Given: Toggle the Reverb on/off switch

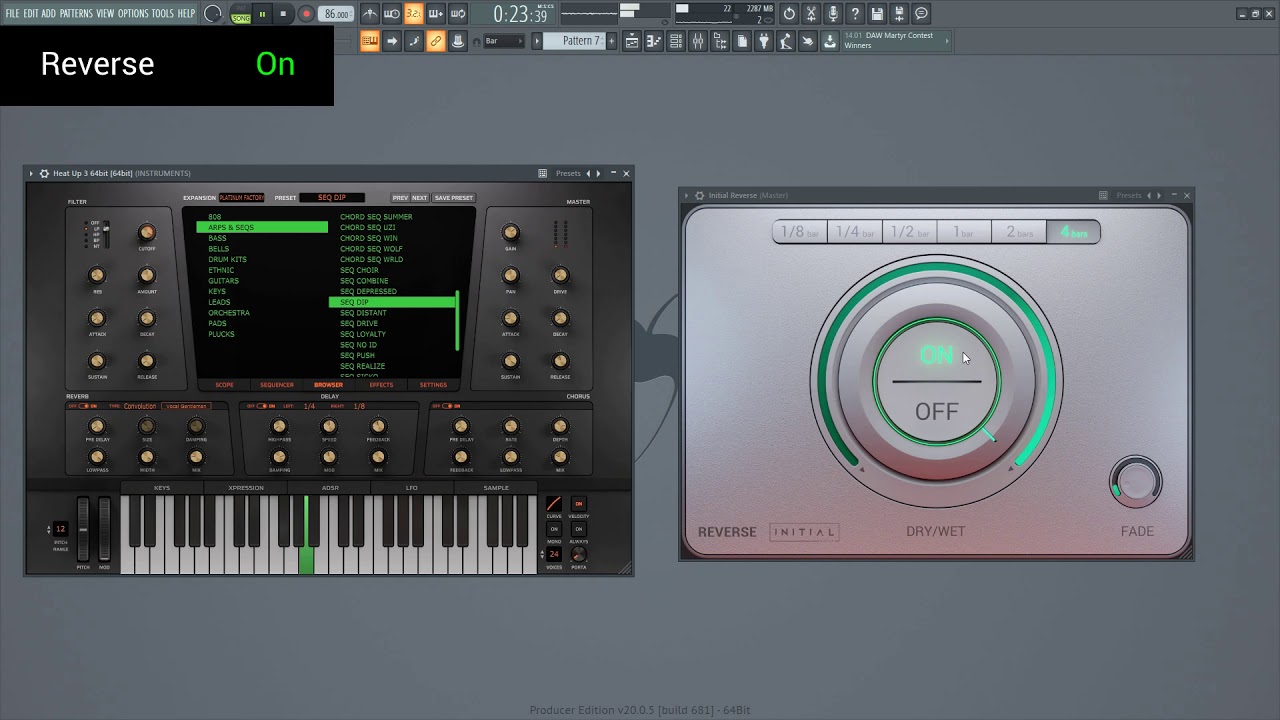Looking at the screenshot, I should [x=83, y=406].
